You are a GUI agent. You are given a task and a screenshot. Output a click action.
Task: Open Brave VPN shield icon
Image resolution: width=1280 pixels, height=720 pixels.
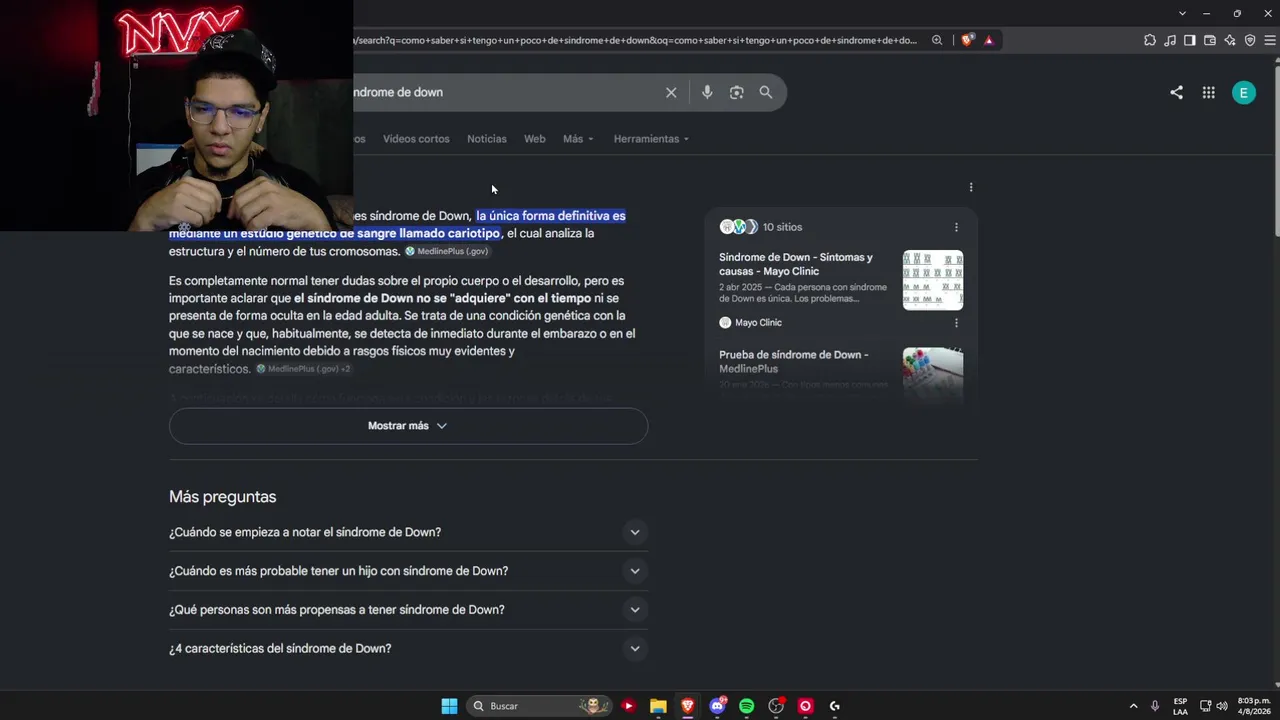pyautogui.click(x=1250, y=40)
